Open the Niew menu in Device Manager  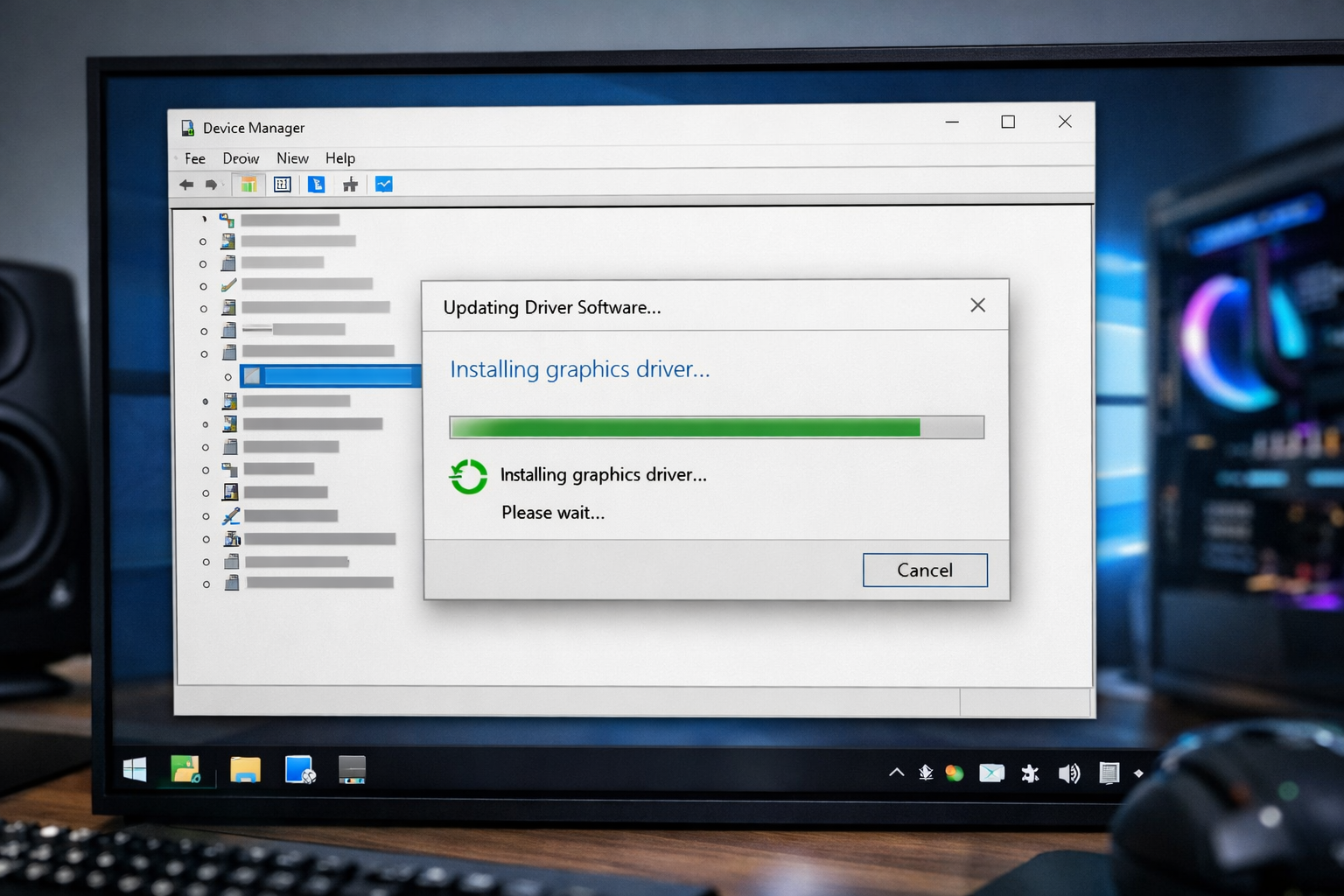pyautogui.click(x=292, y=158)
